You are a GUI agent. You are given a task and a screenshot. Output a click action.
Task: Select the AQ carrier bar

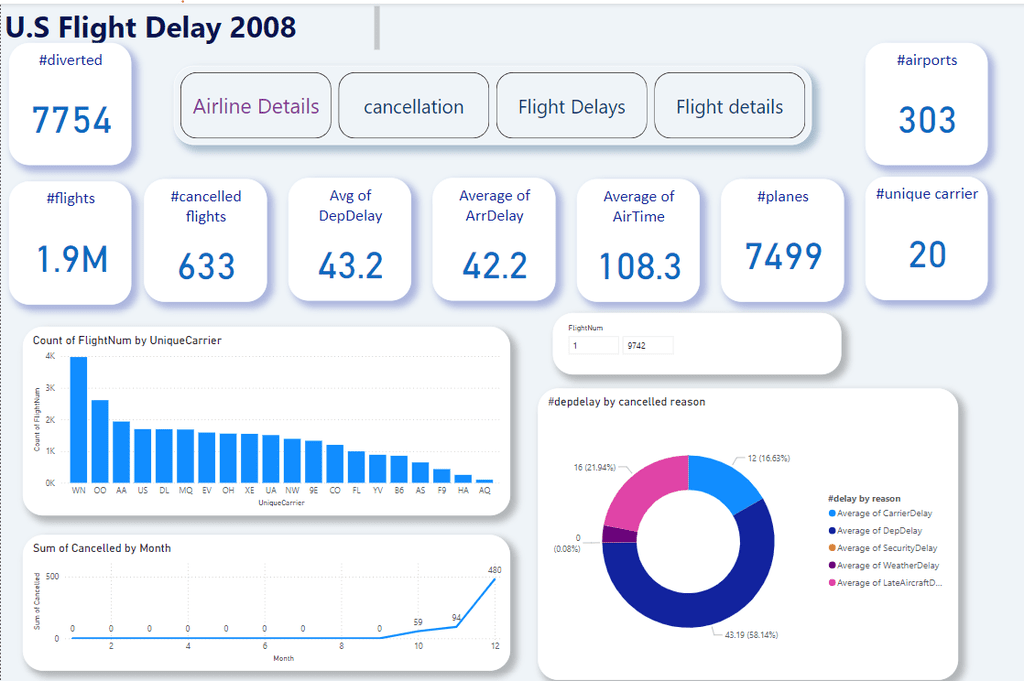pyautogui.click(x=485, y=481)
